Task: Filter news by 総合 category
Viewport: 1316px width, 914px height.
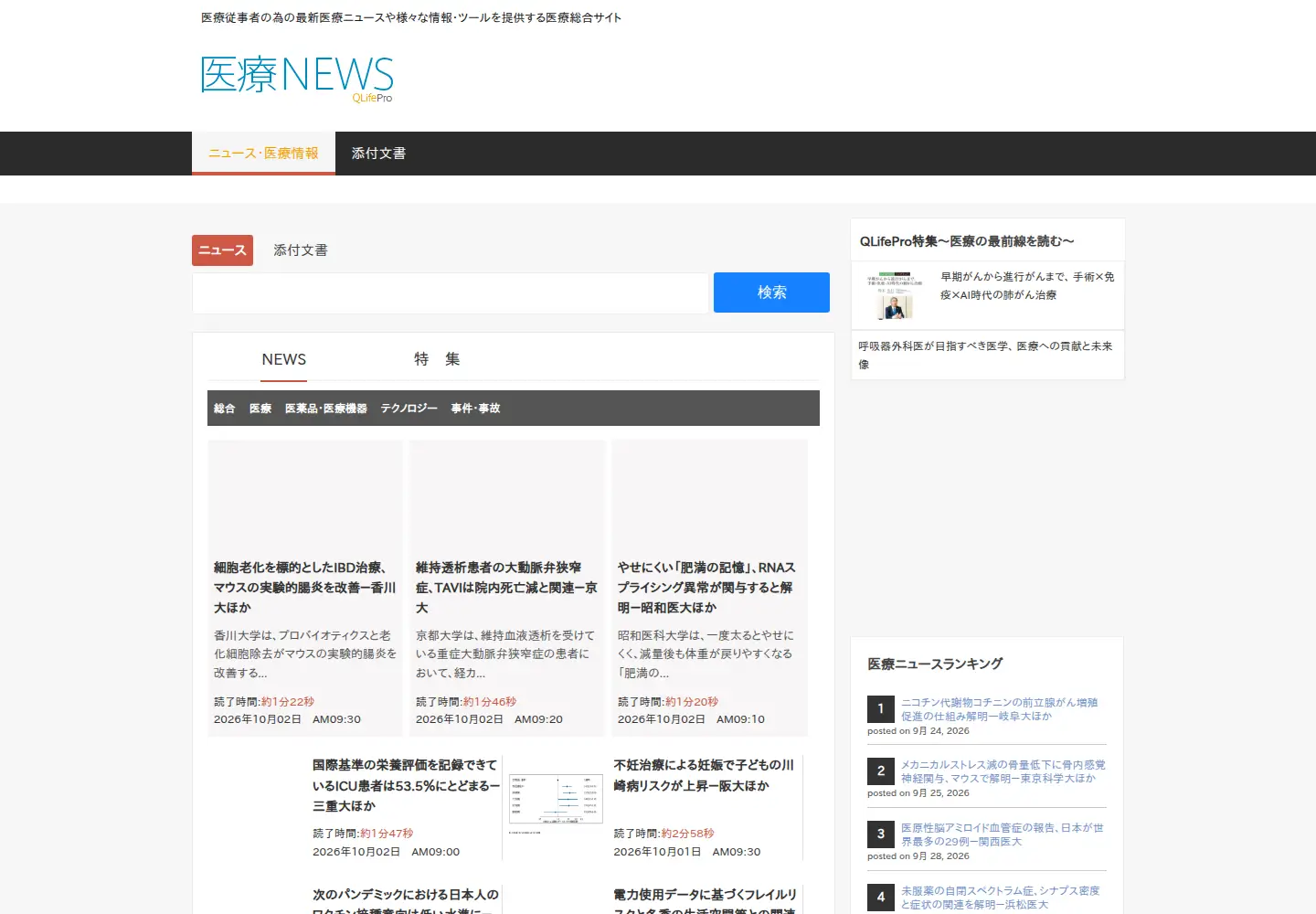Action: pos(225,409)
